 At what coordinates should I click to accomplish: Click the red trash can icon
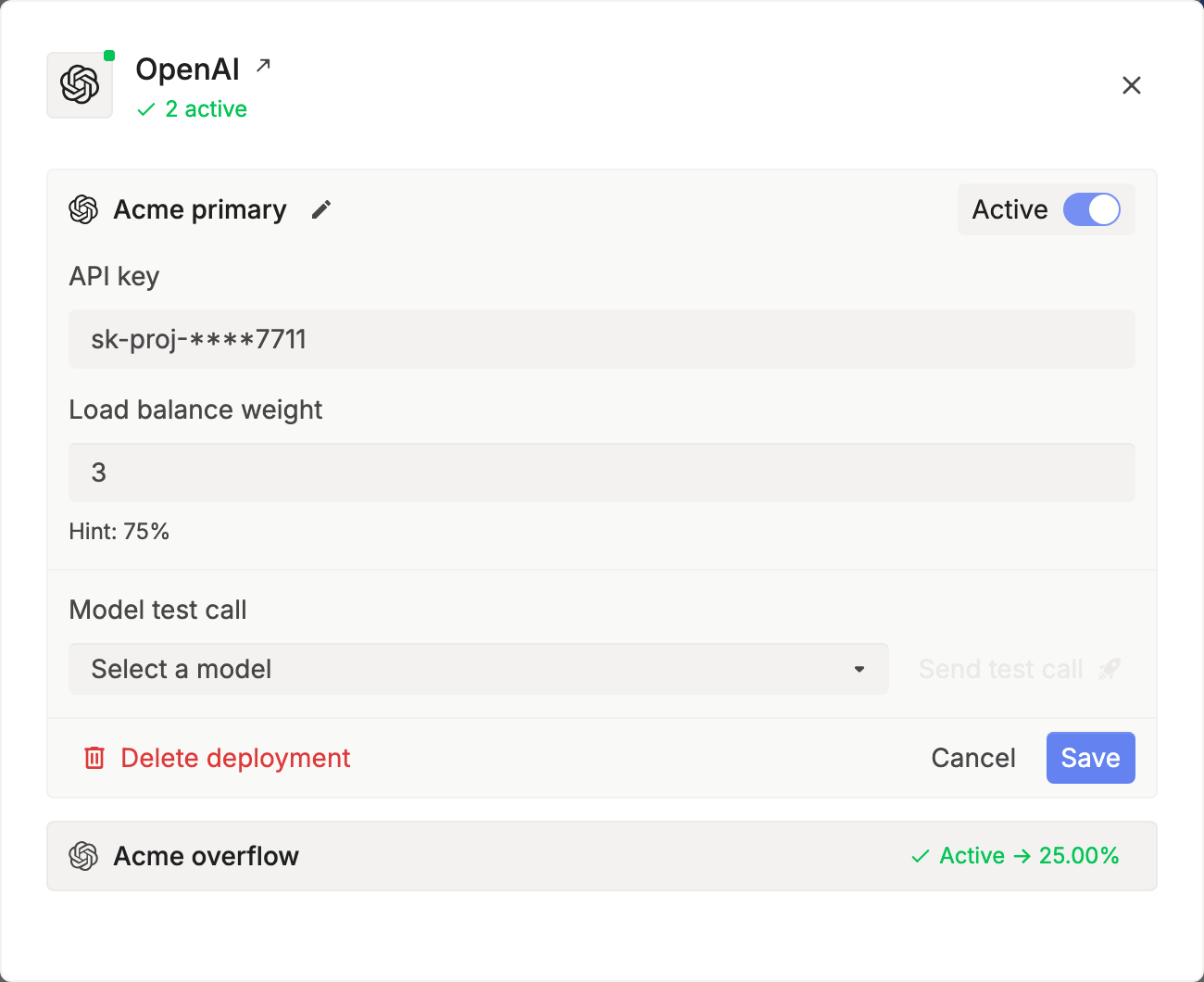(94, 758)
